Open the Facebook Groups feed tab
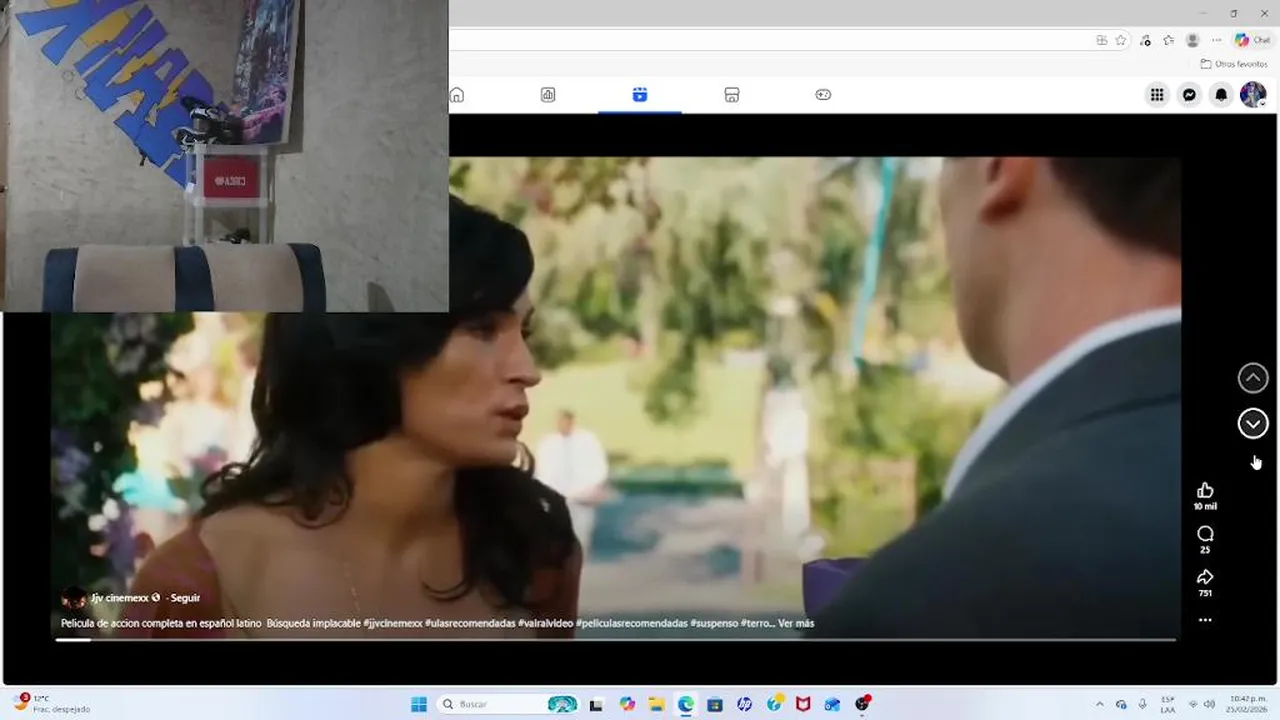The width and height of the screenshot is (1280, 720). (548, 95)
